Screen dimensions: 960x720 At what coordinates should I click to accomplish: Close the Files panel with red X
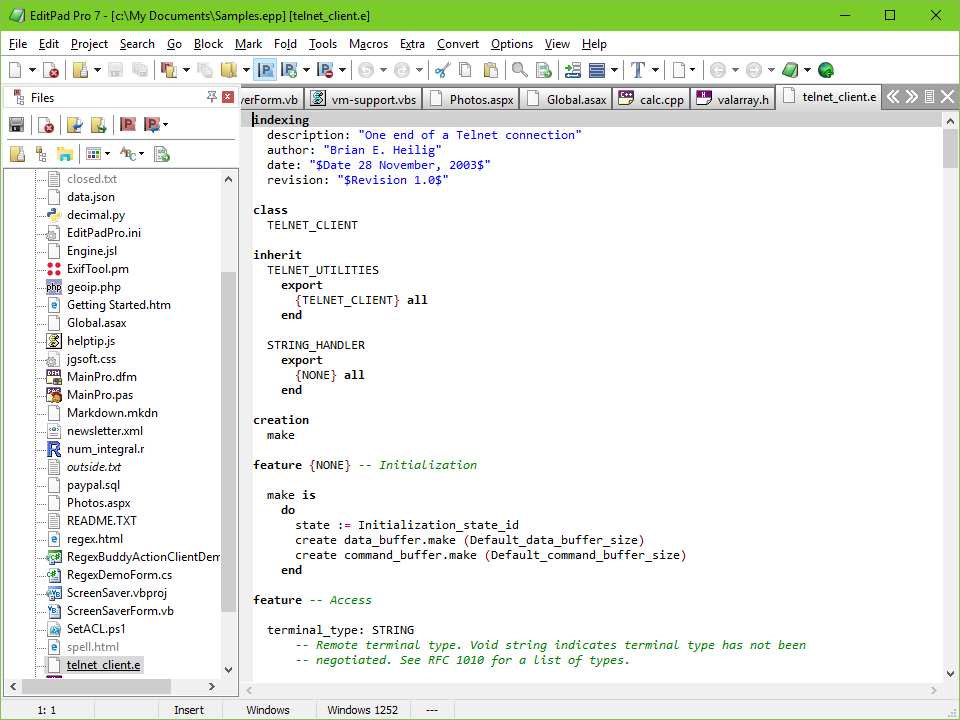pos(228,97)
